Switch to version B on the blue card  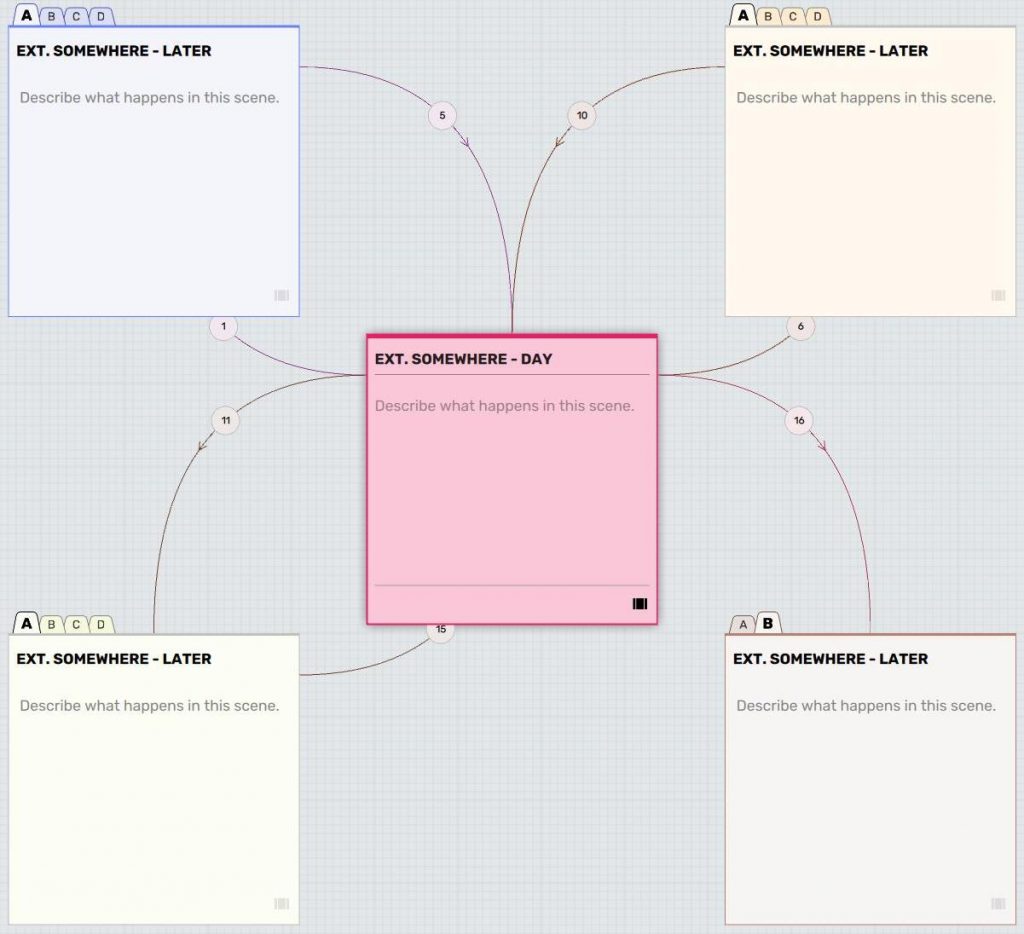(x=51, y=16)
